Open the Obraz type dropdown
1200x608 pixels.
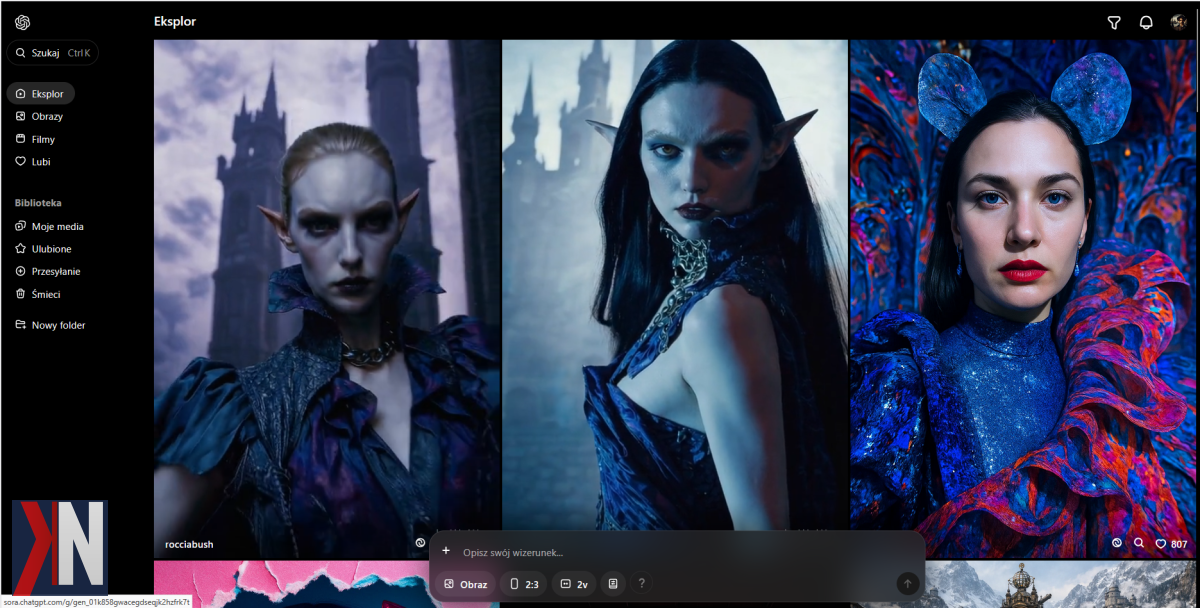tap(465, 583)
